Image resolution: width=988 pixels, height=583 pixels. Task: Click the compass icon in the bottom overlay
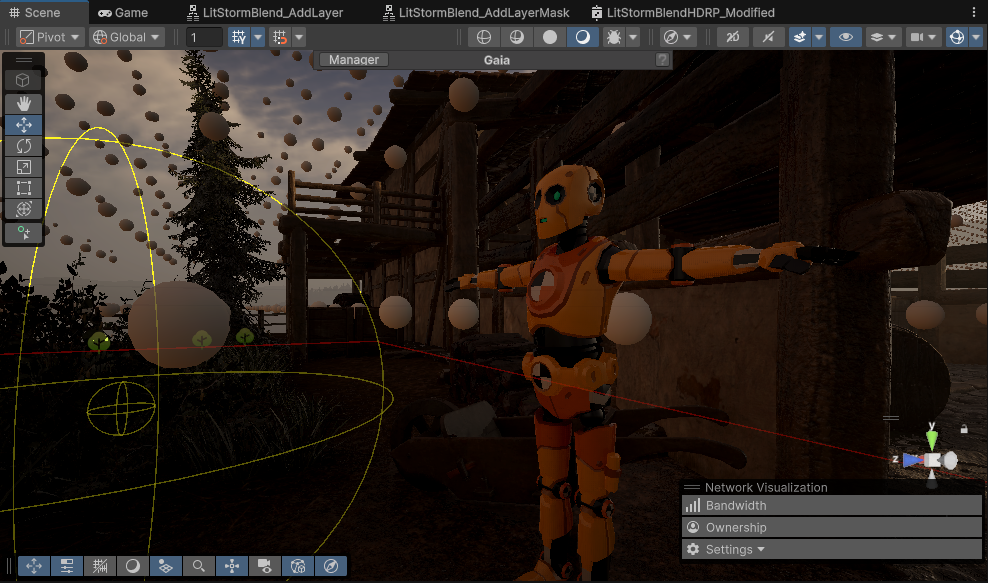coord(330,566)
